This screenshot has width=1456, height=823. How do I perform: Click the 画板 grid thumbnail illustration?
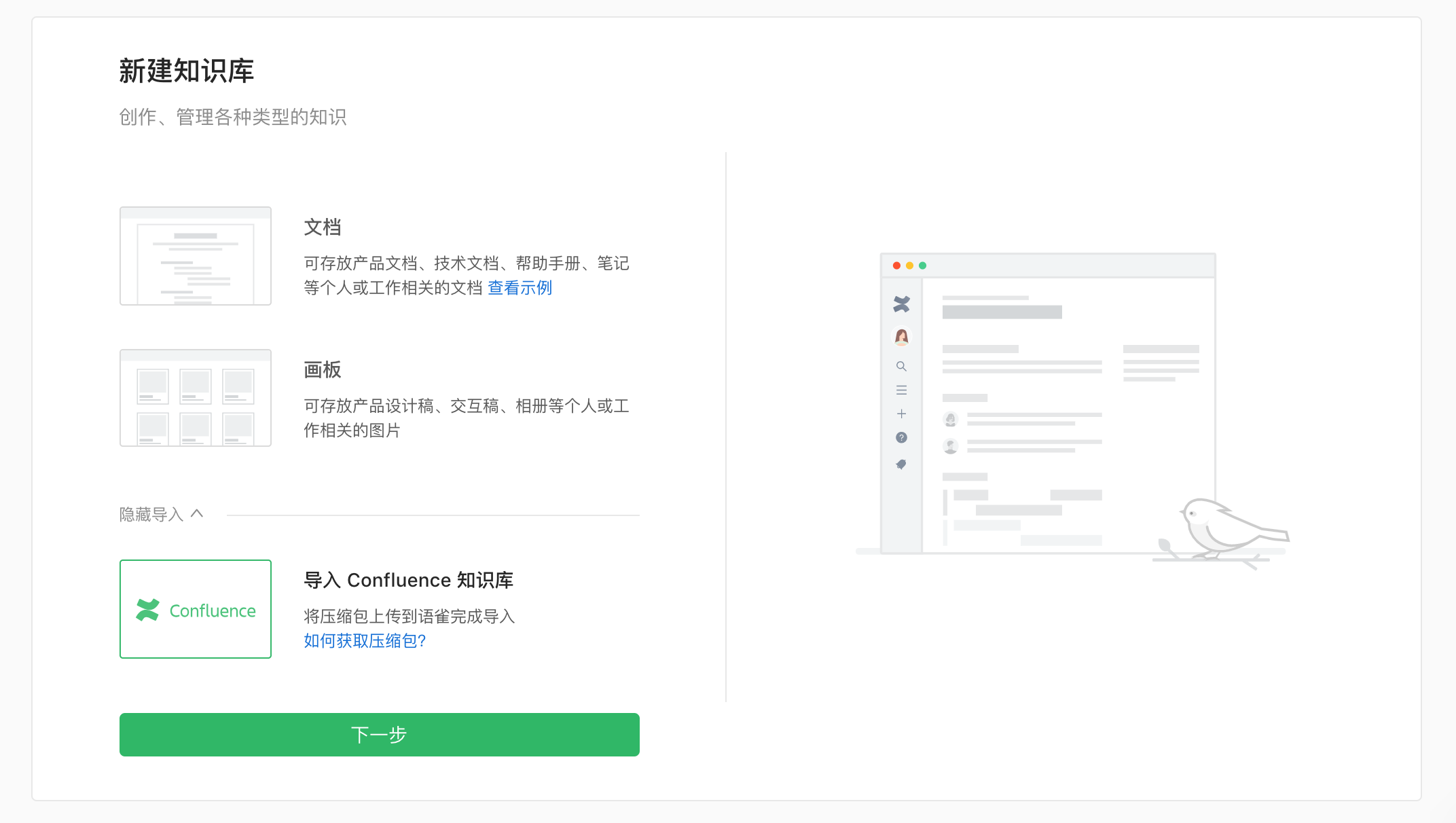point(195,398)
